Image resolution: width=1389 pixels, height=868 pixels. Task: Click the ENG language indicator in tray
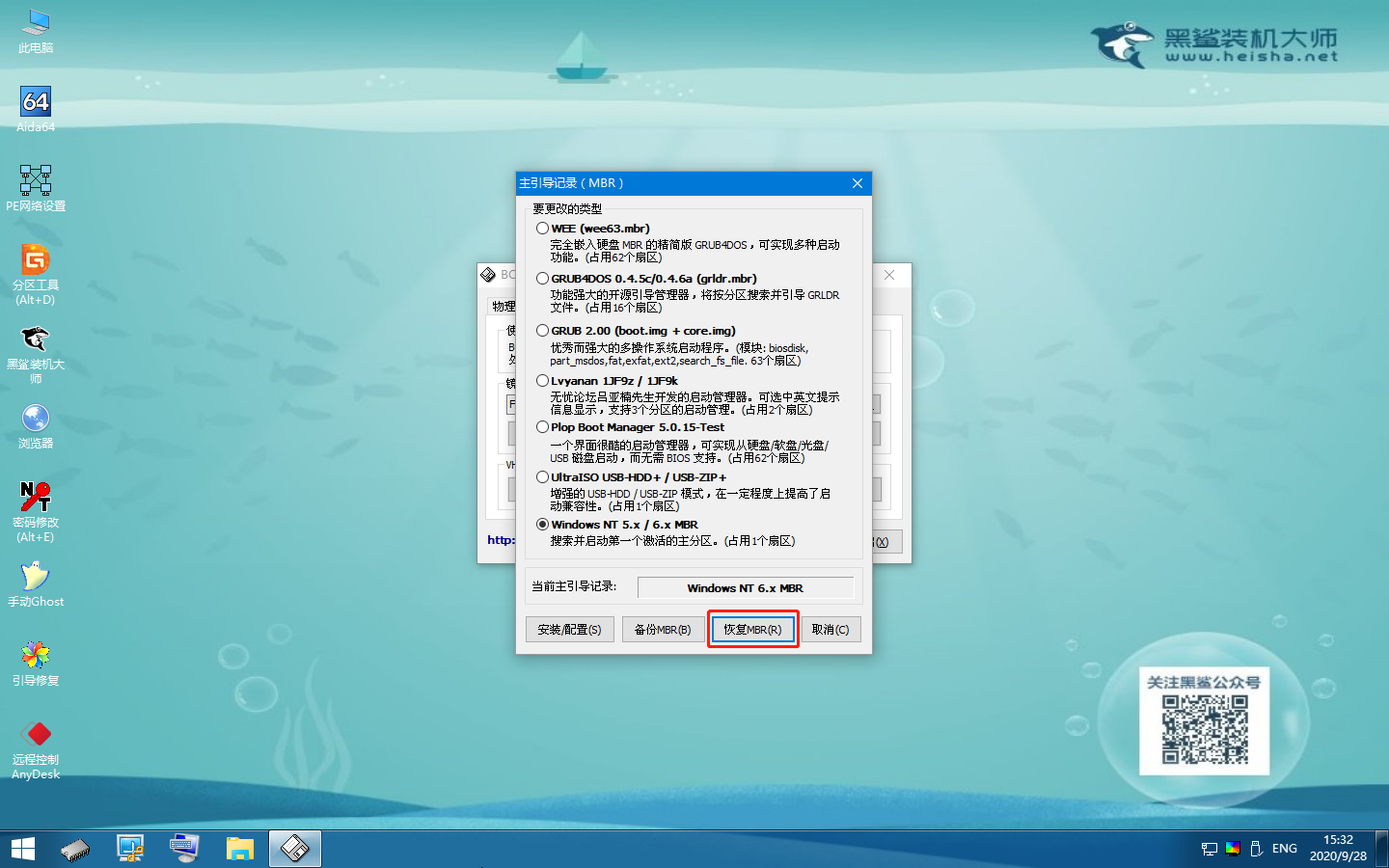1284,849
